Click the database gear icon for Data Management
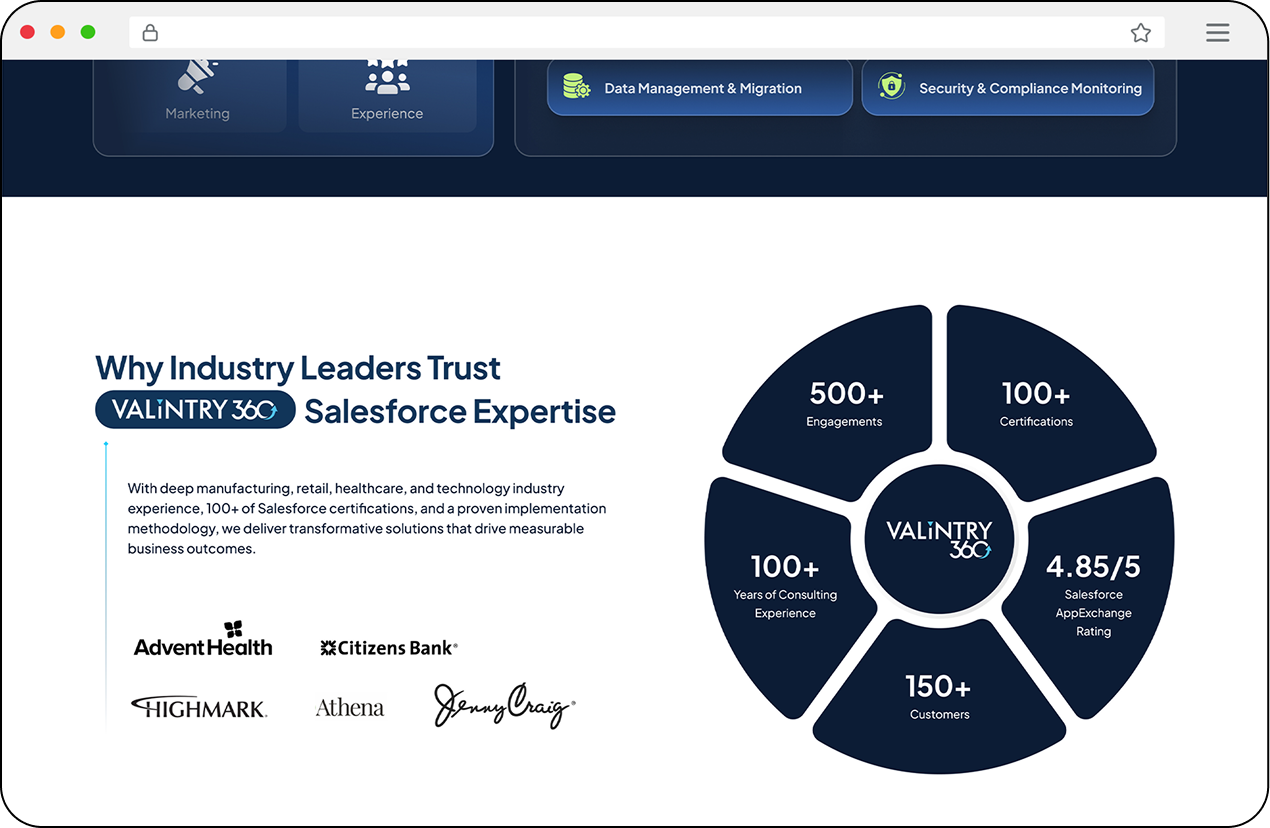The height and width of the screenshot is (828, 1270). [576, 87]
